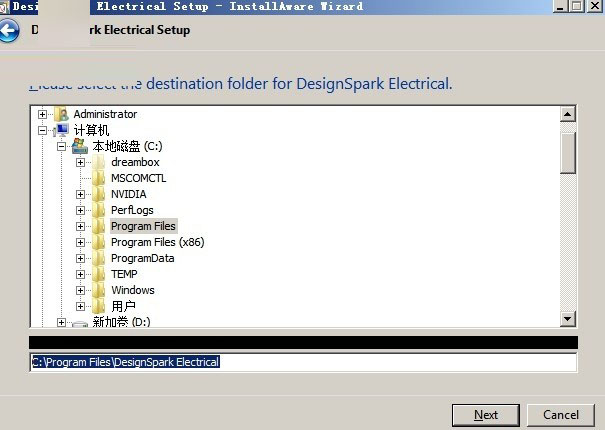Select 本地磁盘 (C:) in the tree
The height and width of the screenshot is (430, 605).
pyautogui.click(x=127, y=146)
